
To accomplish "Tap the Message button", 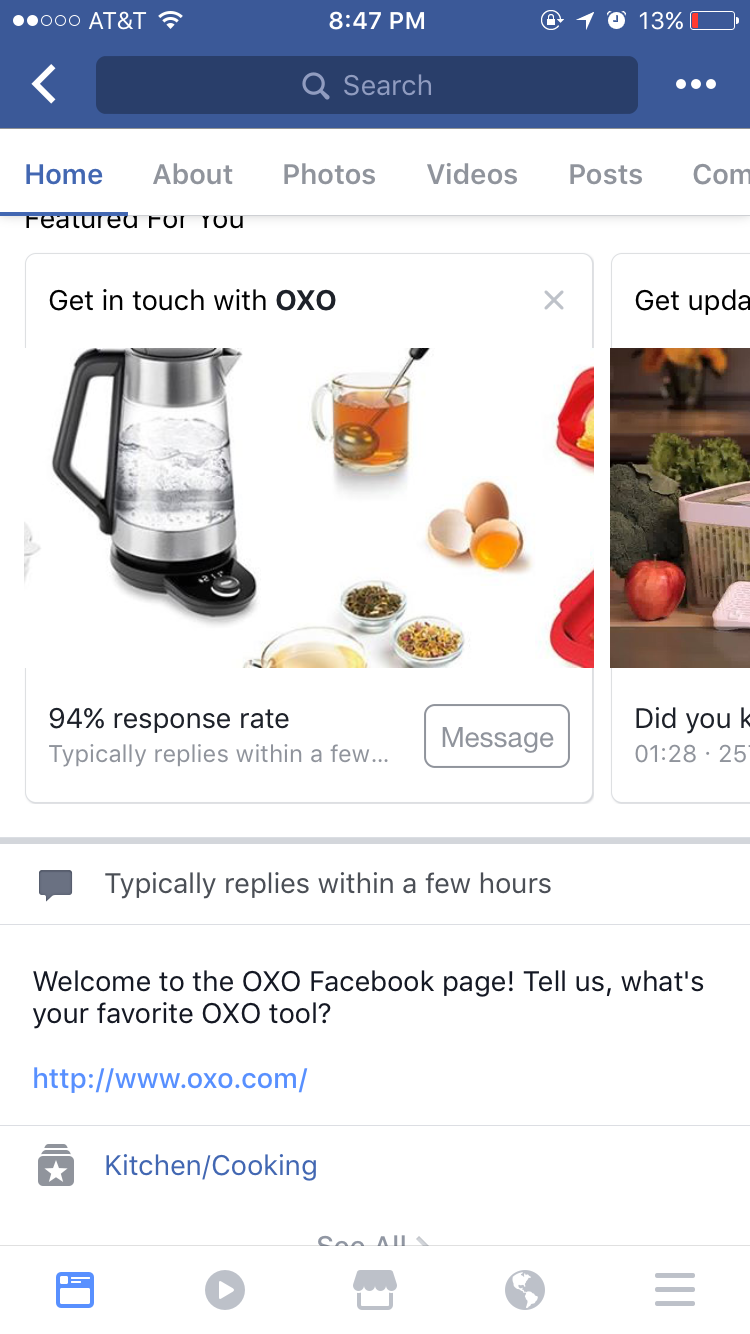I will [x=497, y=736].
